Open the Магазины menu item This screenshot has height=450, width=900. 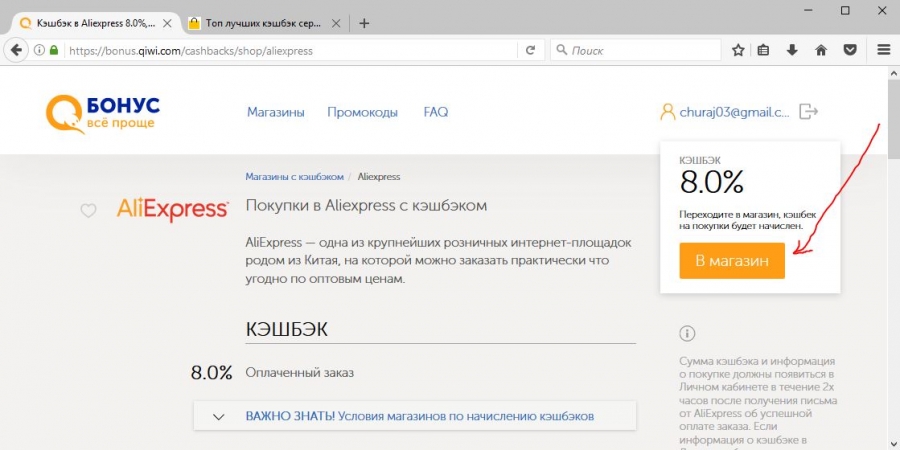pyautogui.click(x=276, y=112)
